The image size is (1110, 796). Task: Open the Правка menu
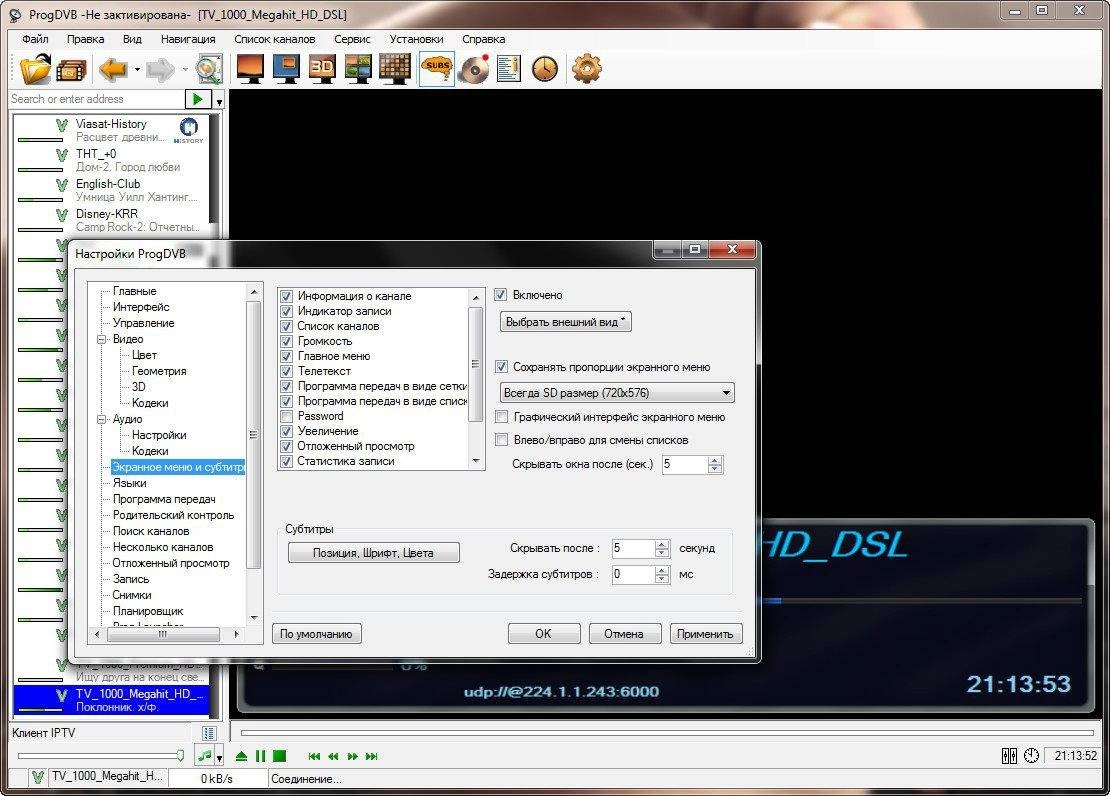click(x=85, y=39)
